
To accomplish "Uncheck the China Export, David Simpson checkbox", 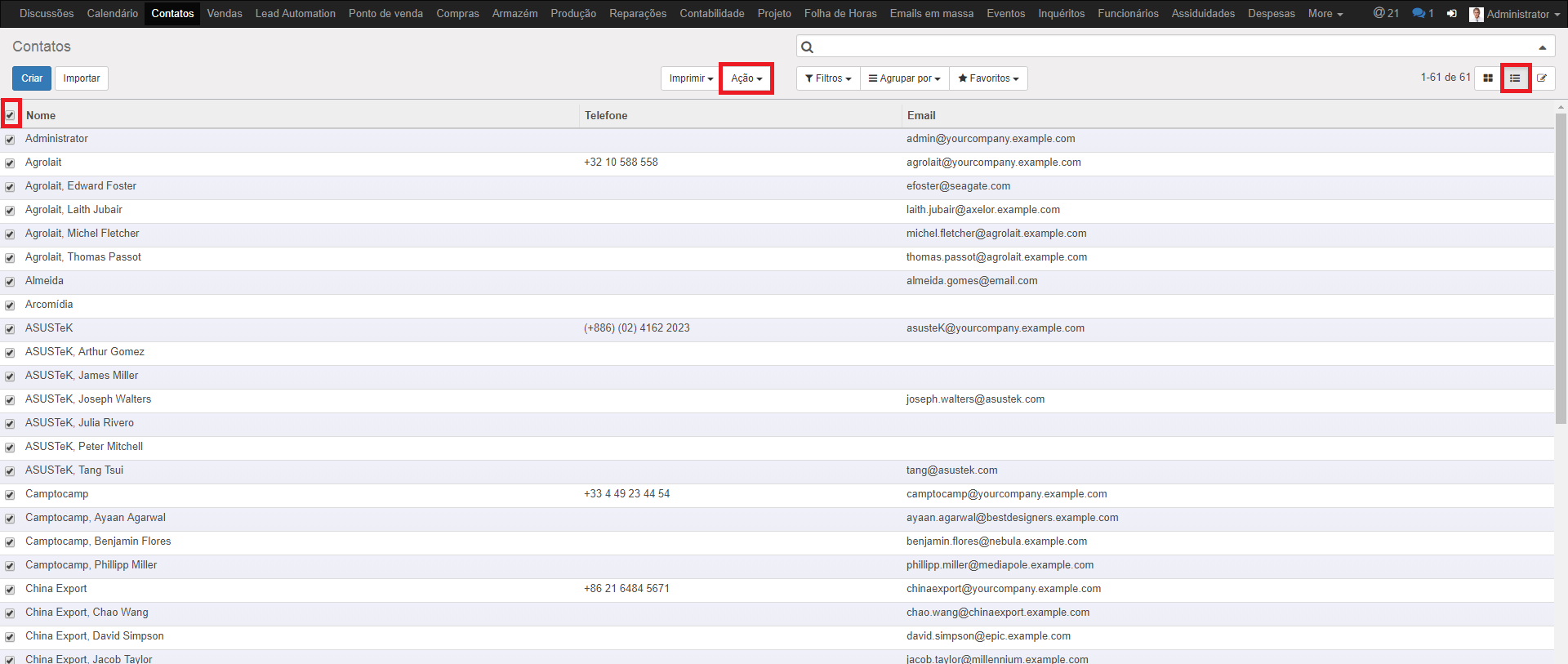I will coord(10,637).
